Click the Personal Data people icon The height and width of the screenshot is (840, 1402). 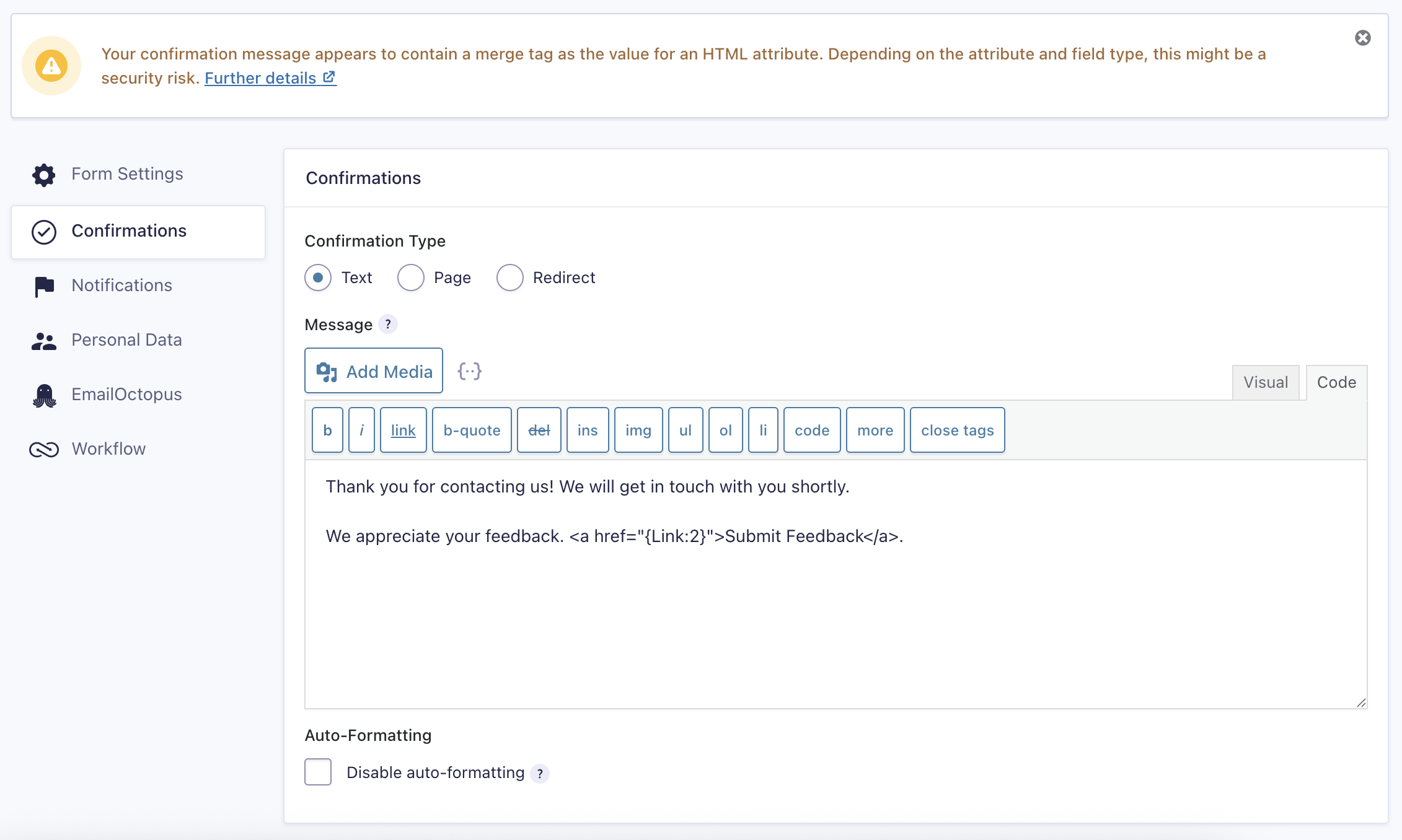tap(44, 341)
